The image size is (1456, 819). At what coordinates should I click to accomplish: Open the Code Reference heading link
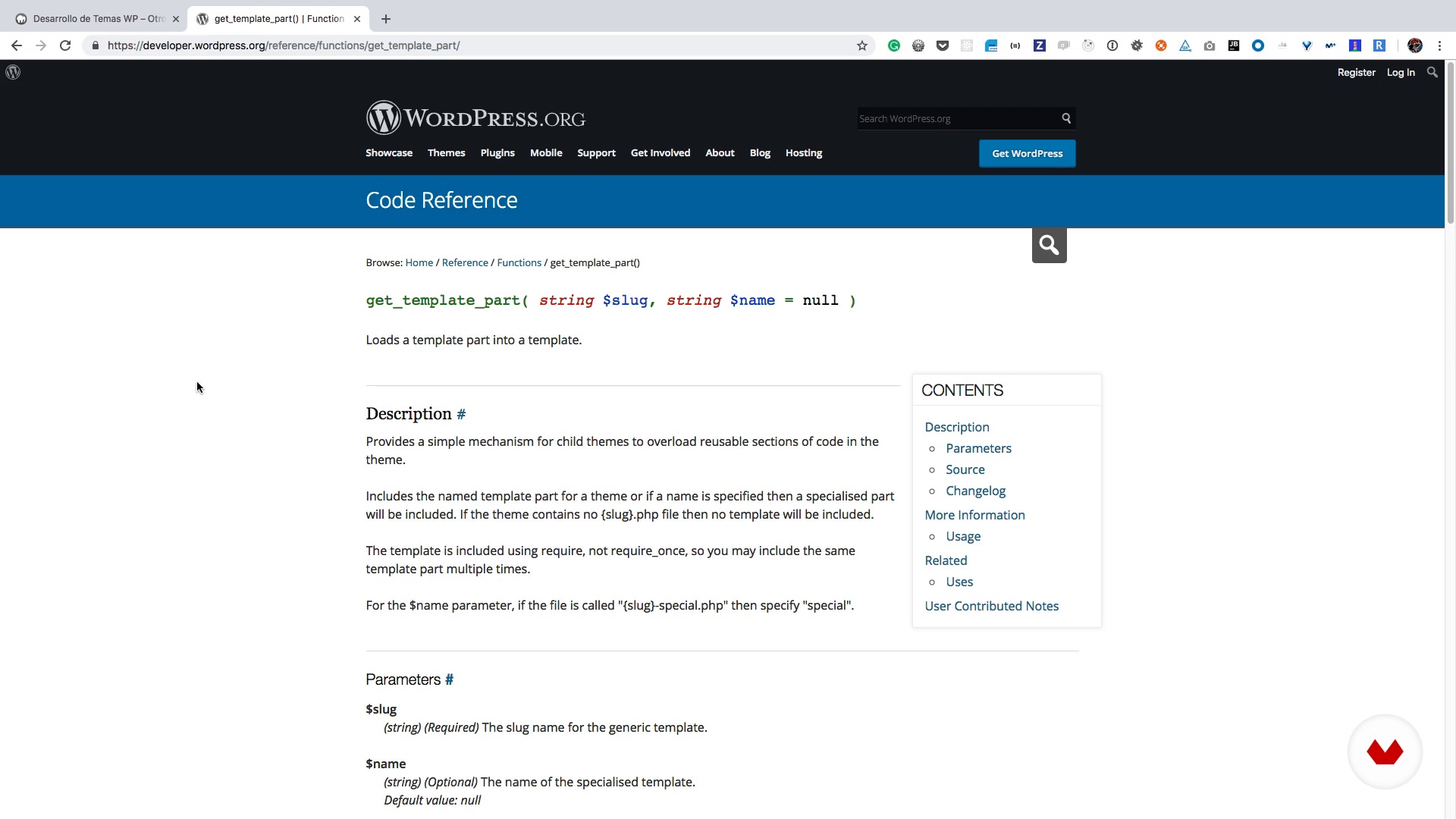click(441, 200)
